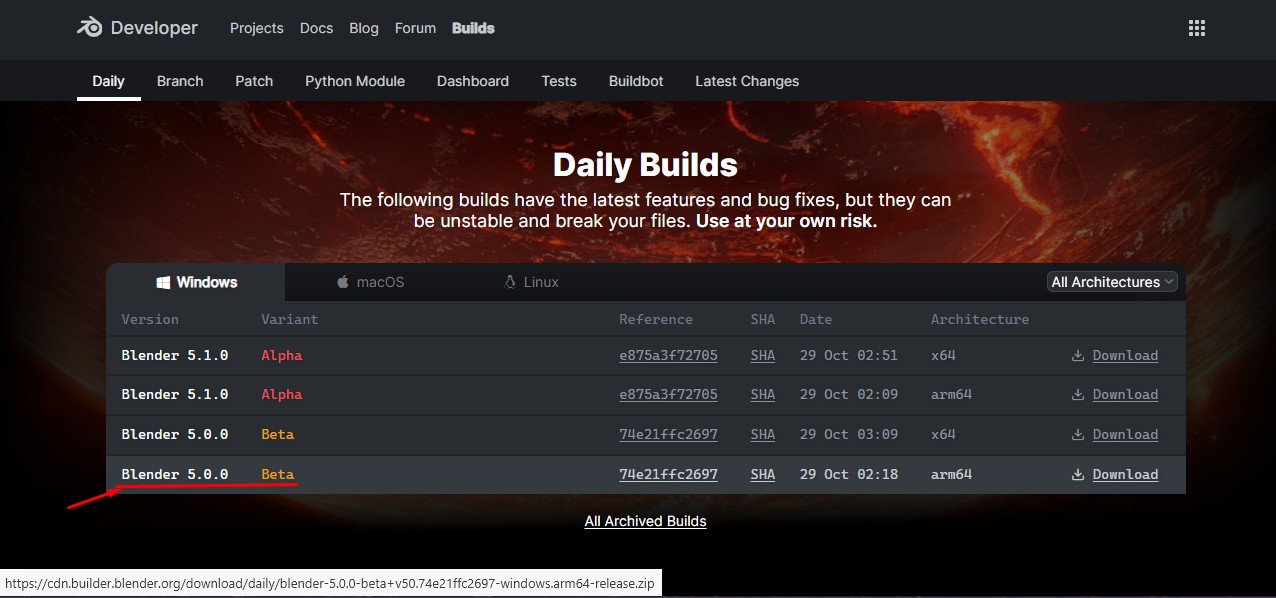1276x598 pixels.
Task: Click Alpha label in x64 row
Action: pos(281,355)
